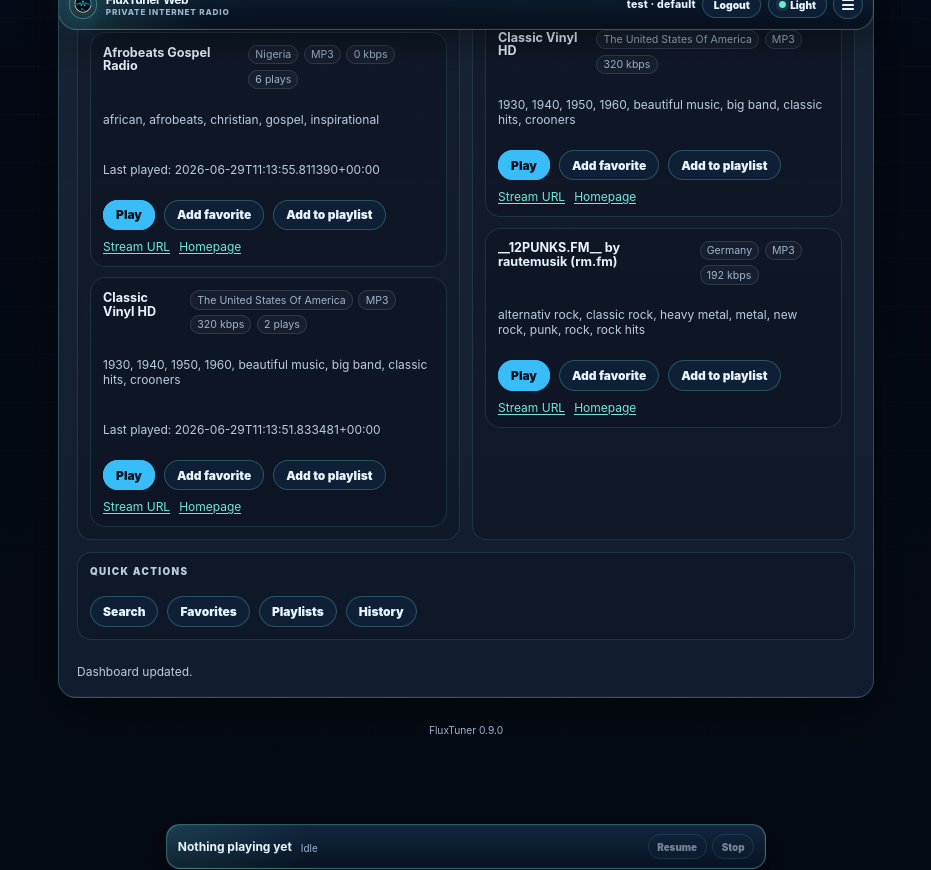Click the MP3 tag on 12PUNKS.FM card

click(x=783, y=251)
